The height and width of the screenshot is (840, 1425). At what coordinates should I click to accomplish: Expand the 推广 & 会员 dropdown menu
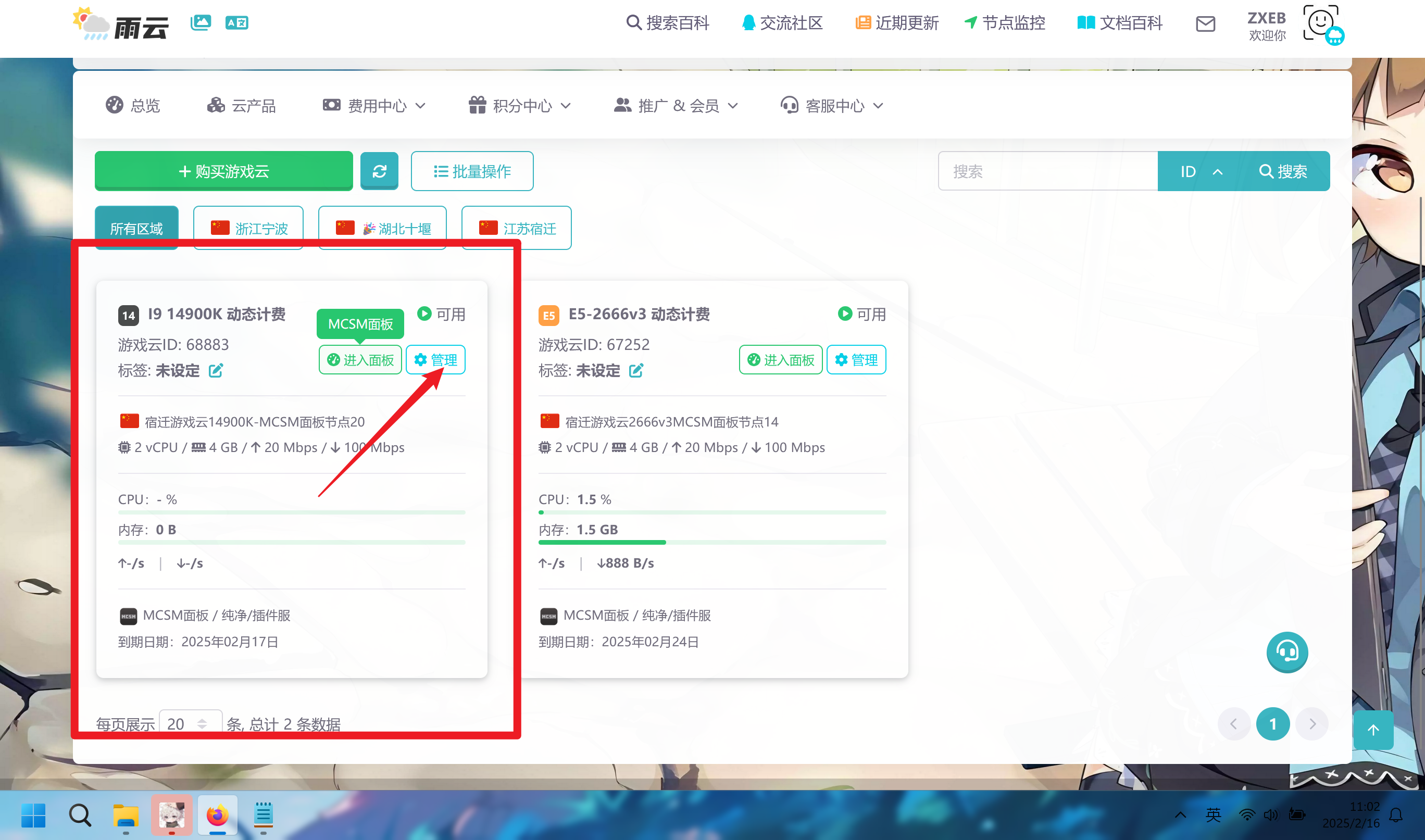coord(676,105)
